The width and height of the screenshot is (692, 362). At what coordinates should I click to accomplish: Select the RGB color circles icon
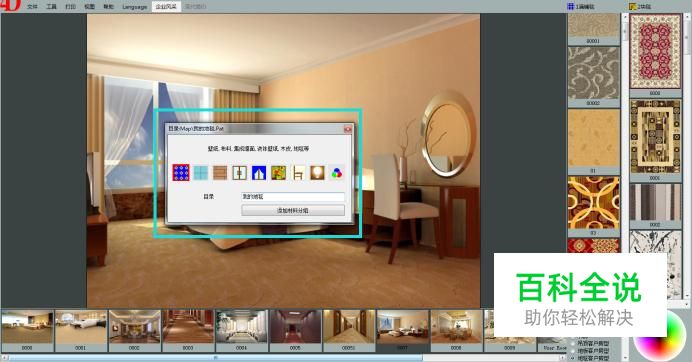(336, 173)
